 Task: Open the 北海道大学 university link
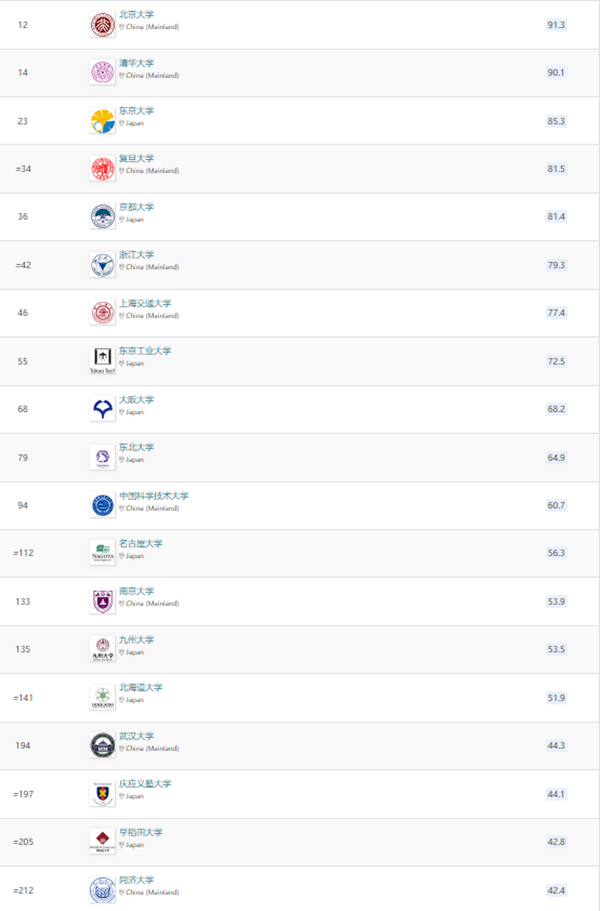(141, 687)
